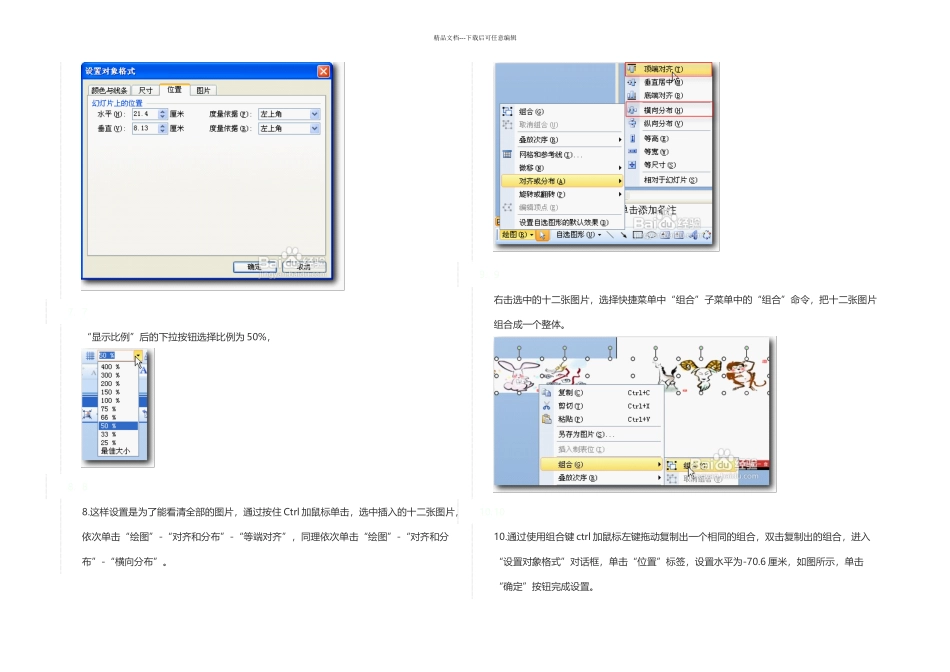Choose 相对于幻灯片 in align submenu
The width and height of the screenshot is (950, 672).
click(x=669, y=180)
